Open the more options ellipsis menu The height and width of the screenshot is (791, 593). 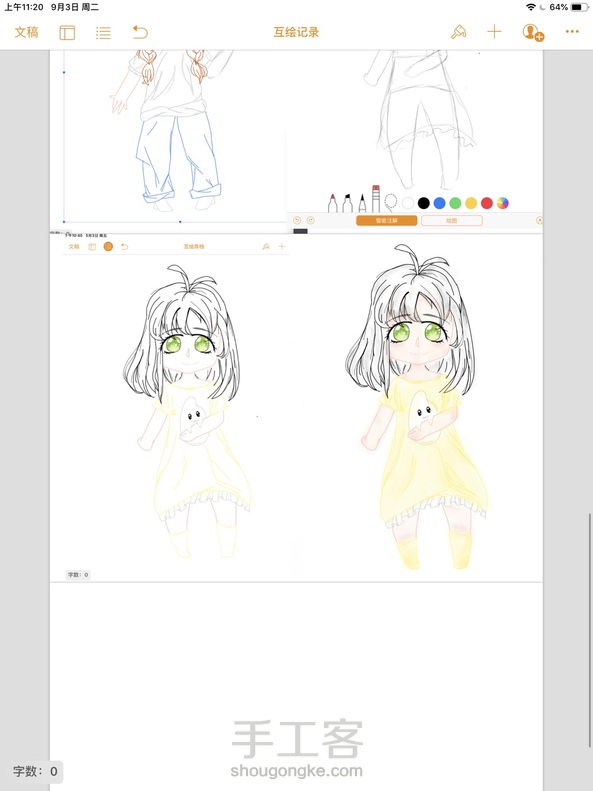pyautogui.click(x=572, y=32)
